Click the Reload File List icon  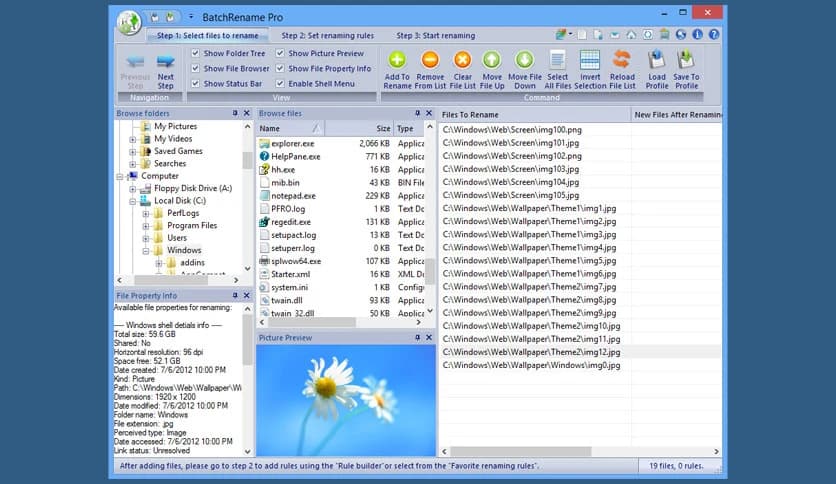point(622,60)
